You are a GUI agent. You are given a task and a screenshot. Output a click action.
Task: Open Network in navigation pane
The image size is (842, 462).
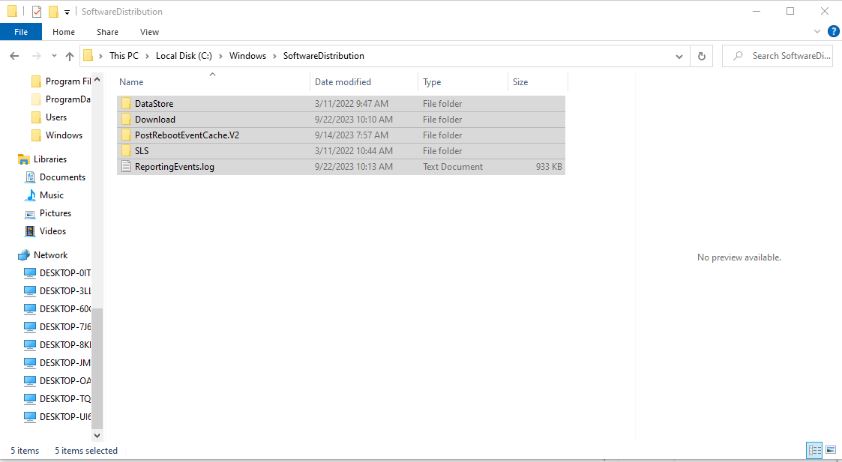pos(42,255)
